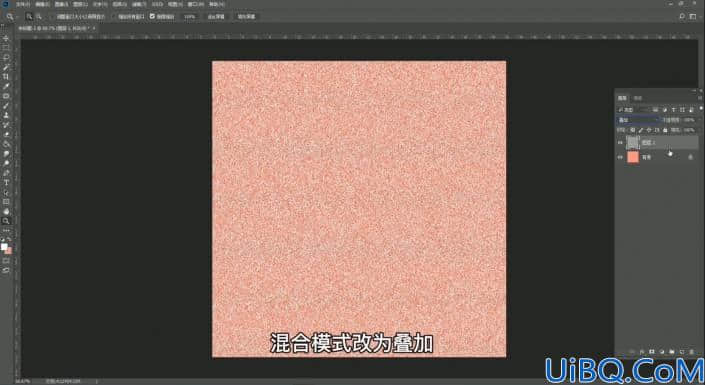Open the 滤镜 Filter menu
The height and width of the screenshot is (385, 705).
tap(138, 4)
